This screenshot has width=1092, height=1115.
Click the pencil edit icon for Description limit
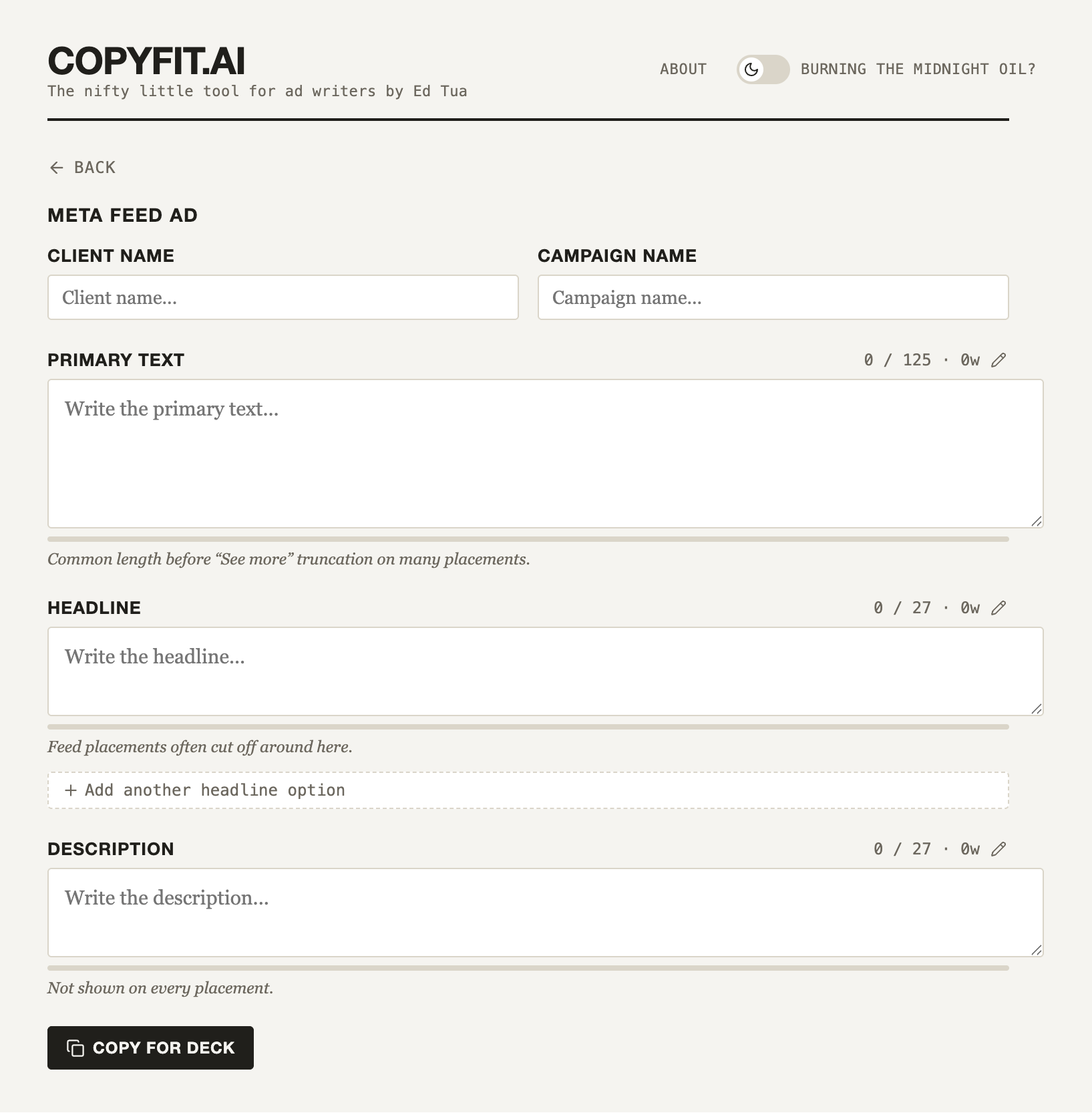pyautogui.click(x=998, y=849)
